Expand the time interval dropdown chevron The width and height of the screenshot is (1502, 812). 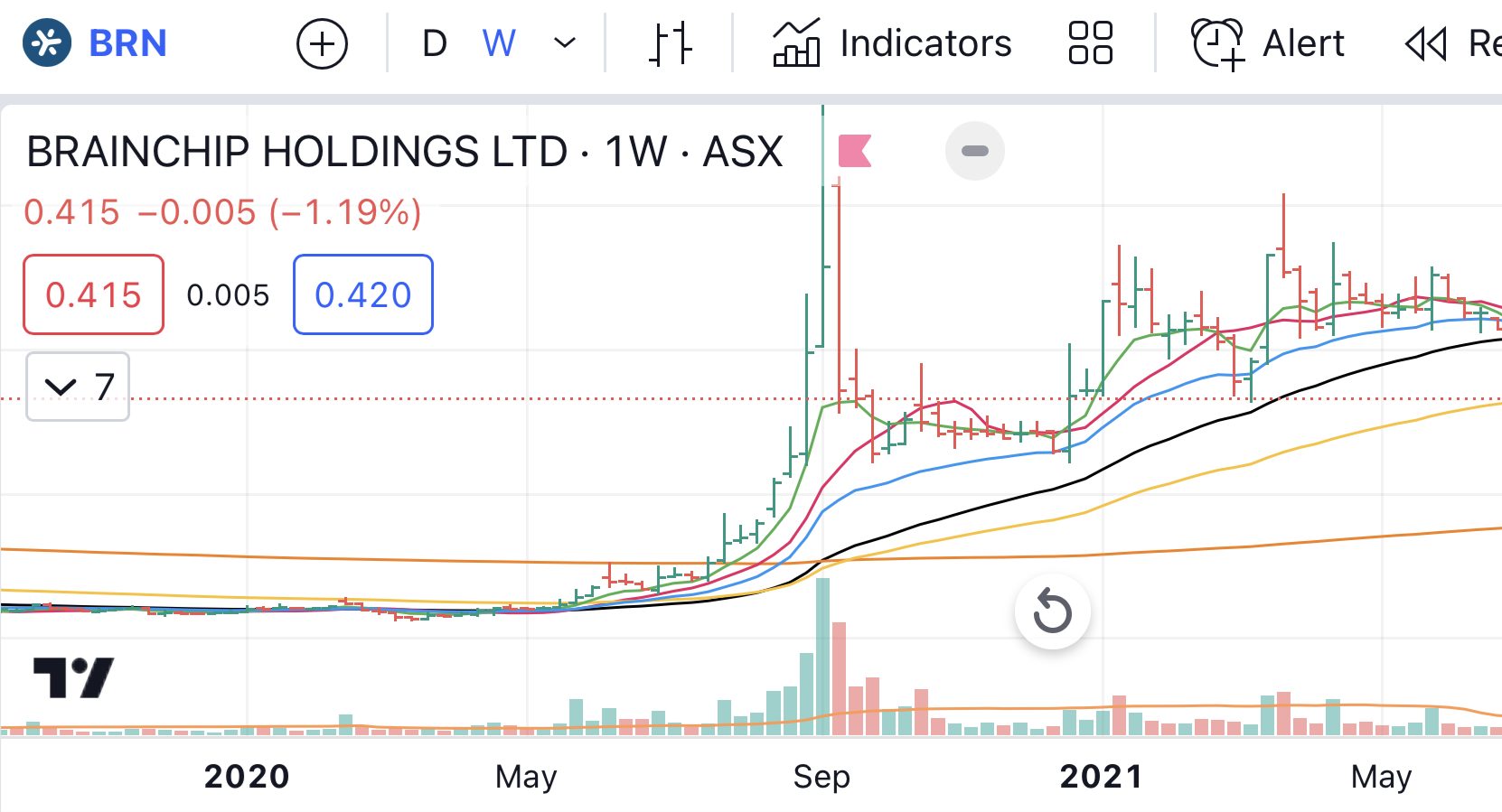565,43
